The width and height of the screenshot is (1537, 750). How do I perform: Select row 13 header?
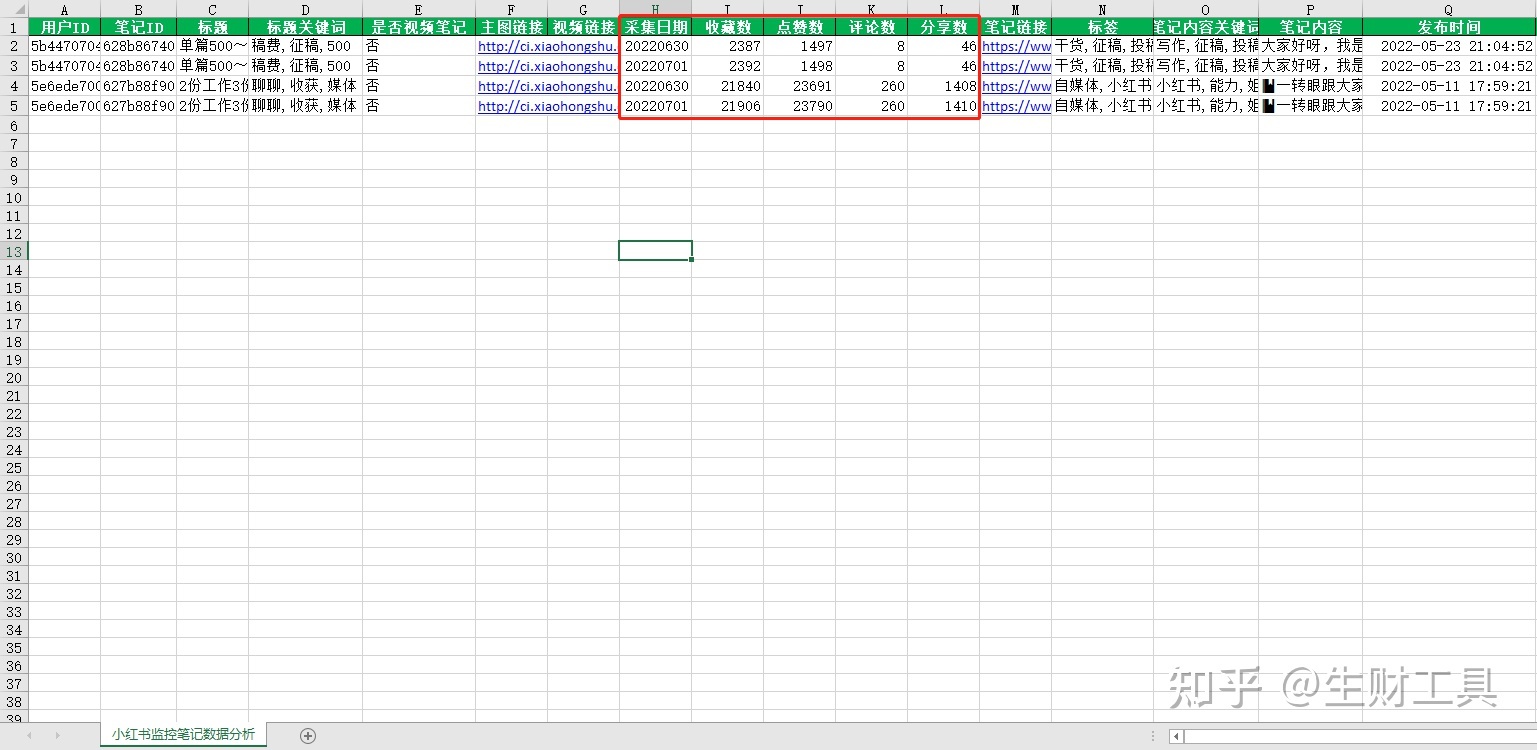(x=13, y=251)
